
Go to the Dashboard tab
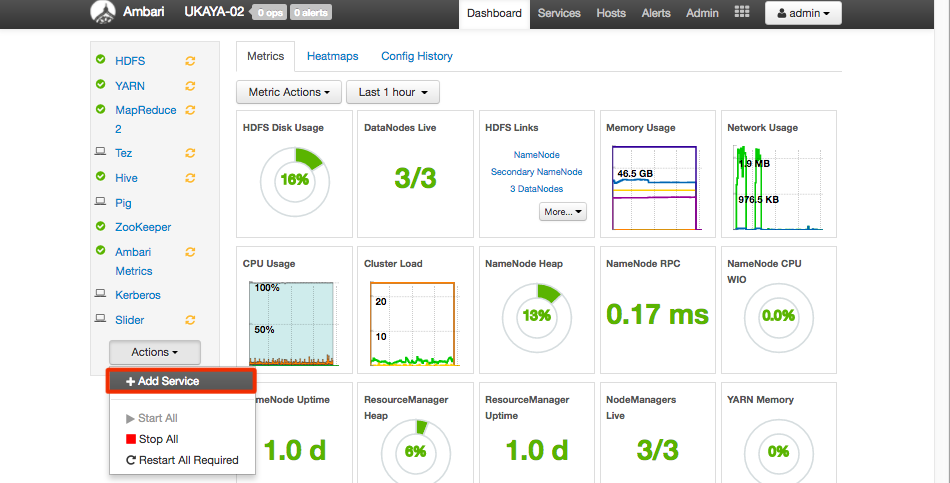click(x=494, y=13)
